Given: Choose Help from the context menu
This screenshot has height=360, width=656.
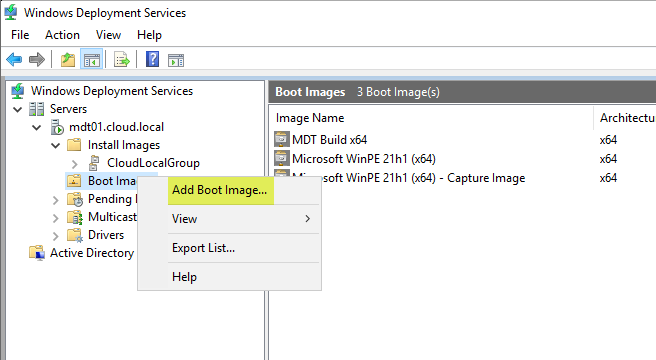Looking at the screenshot, I should (x=184, y=277).
